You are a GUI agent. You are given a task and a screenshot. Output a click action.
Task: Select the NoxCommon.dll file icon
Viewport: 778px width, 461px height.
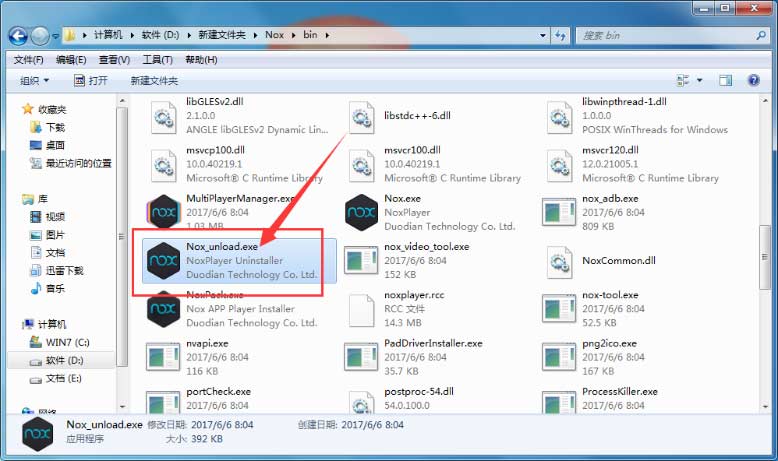coord(559,262)
